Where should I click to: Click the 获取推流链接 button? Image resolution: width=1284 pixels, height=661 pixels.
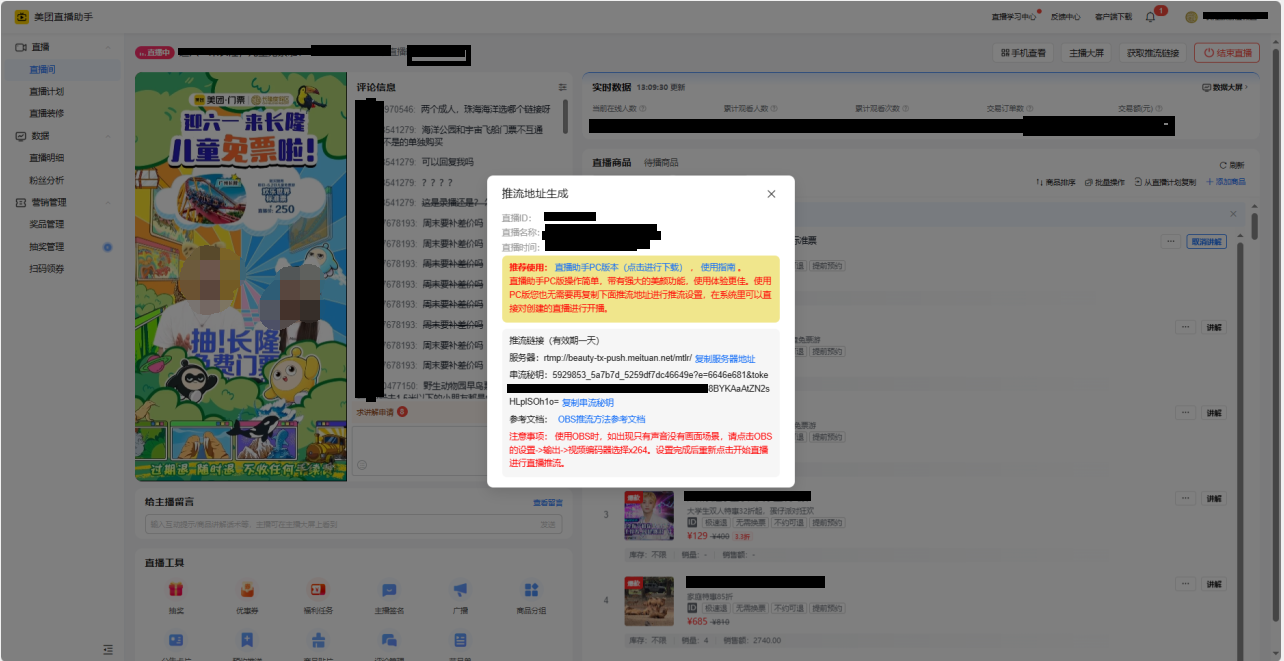[x=1153, y=53]
